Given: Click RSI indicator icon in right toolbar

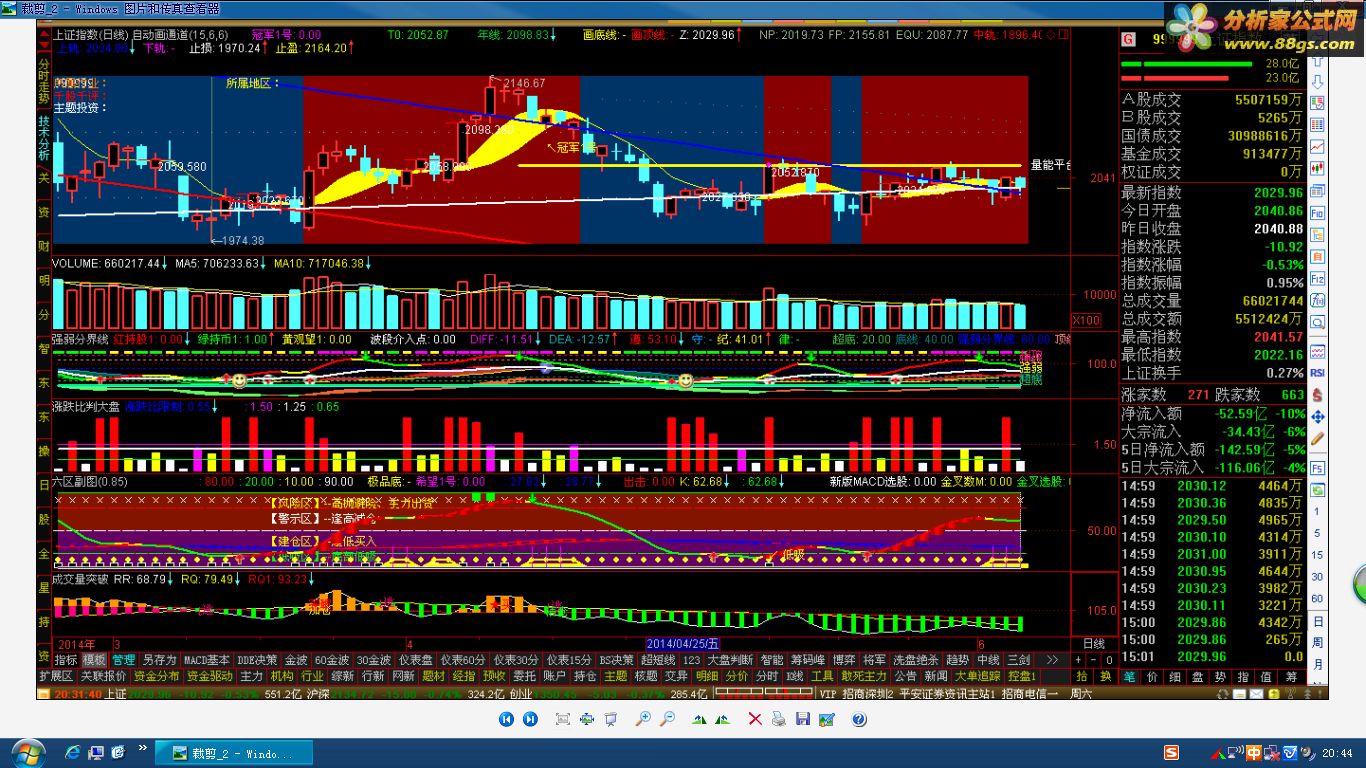Looking at the screenshot, I should point(1317,372).
